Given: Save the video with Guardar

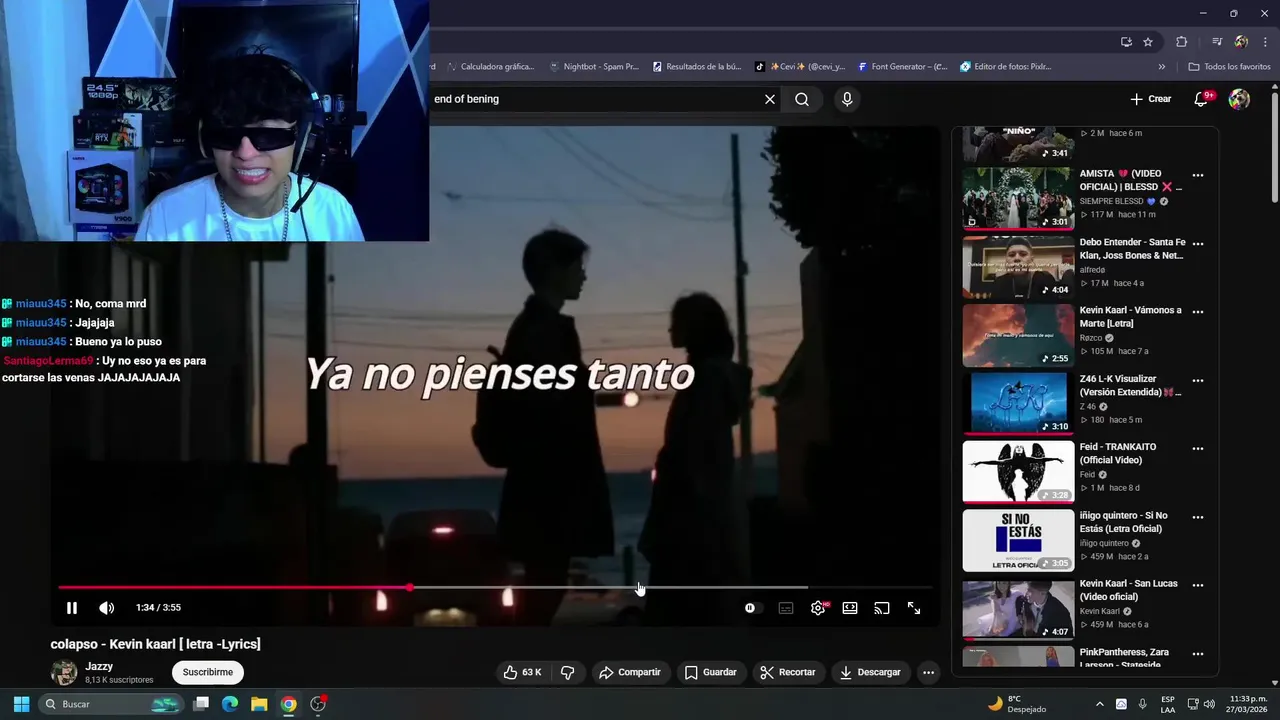Looking at the screenshot, I should 711,672.
